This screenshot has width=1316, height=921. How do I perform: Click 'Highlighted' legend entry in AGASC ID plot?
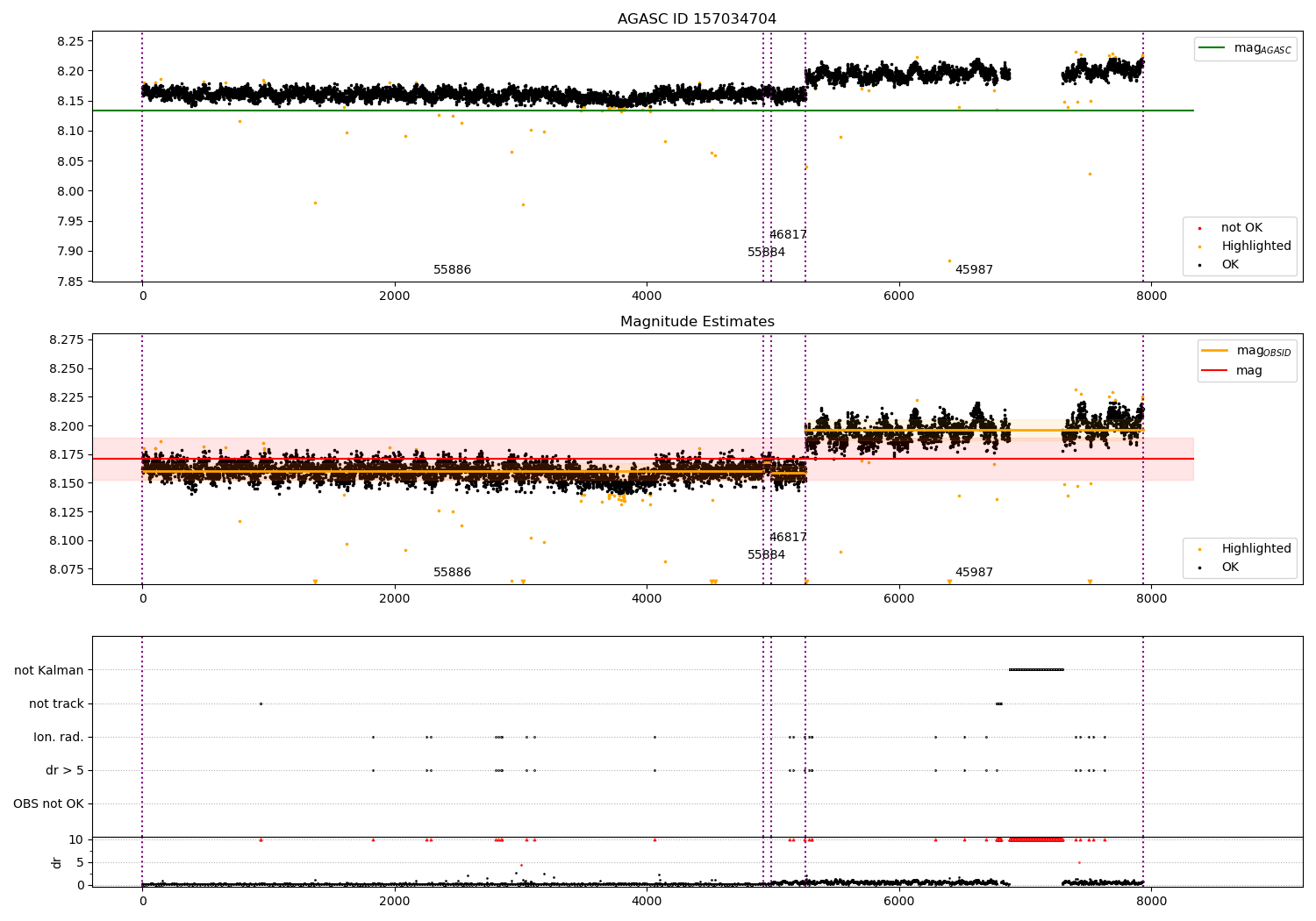point(1256,246)
